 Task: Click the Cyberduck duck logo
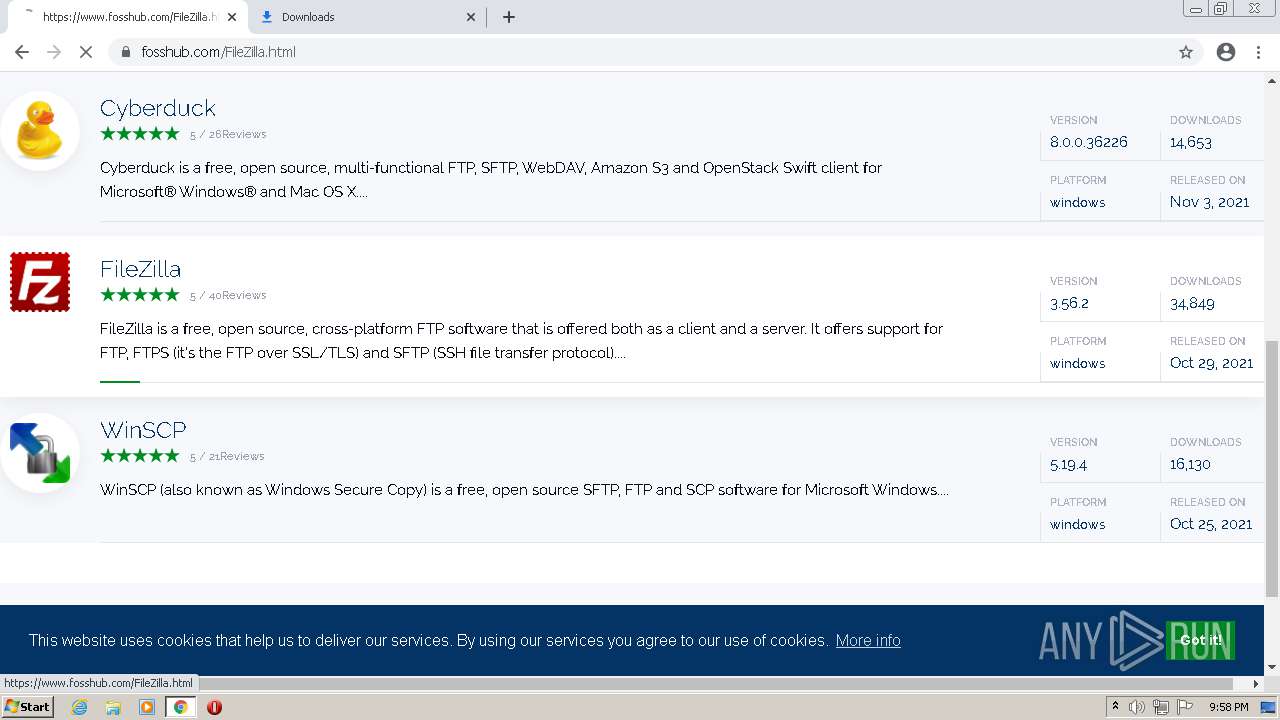tap(40, 130)
